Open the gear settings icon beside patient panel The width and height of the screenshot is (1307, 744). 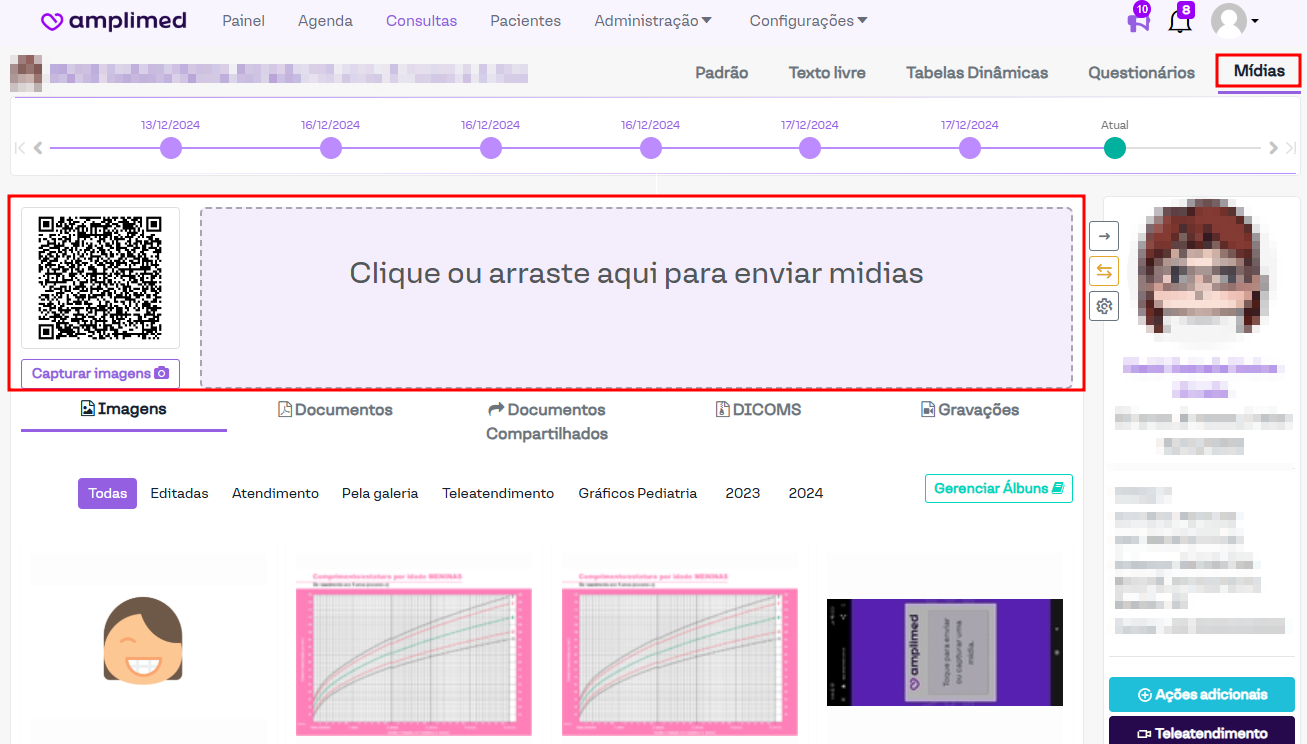coord(1104,306)
